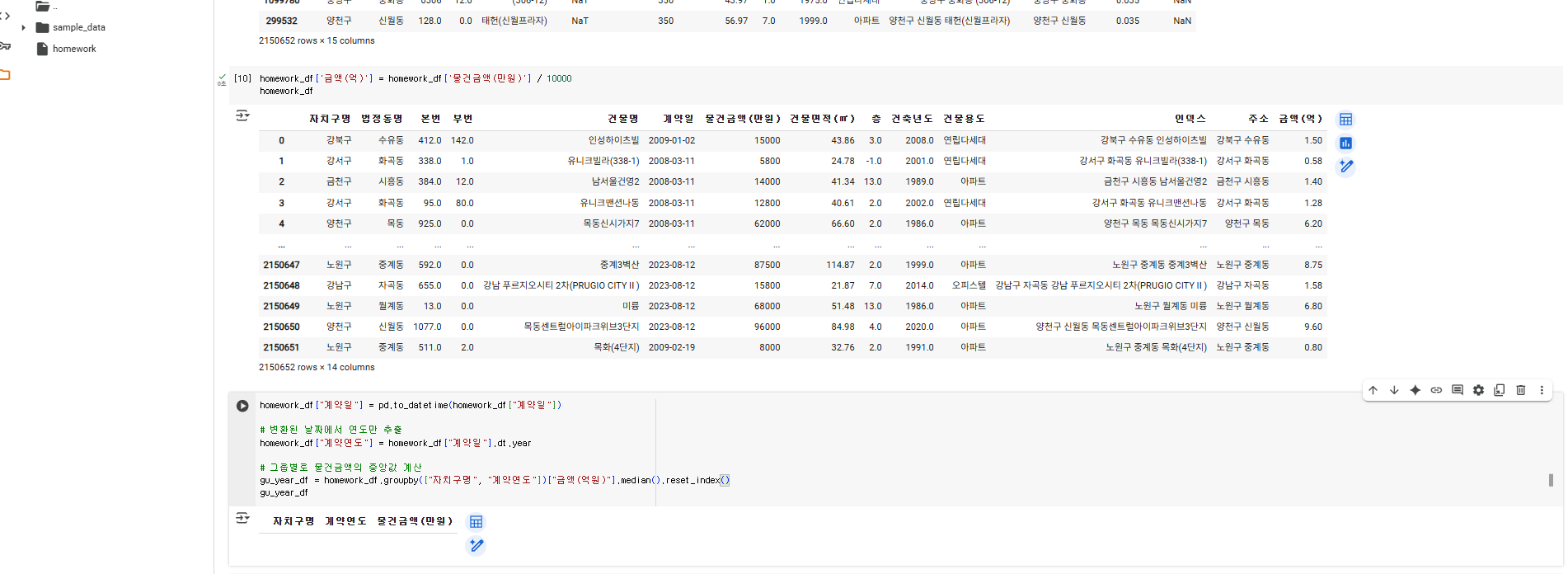Select the 건축년도 column header
Image resolution: width=1568 pixels, height=574 pixels.
pyautogui.click(x=912, y=119)
